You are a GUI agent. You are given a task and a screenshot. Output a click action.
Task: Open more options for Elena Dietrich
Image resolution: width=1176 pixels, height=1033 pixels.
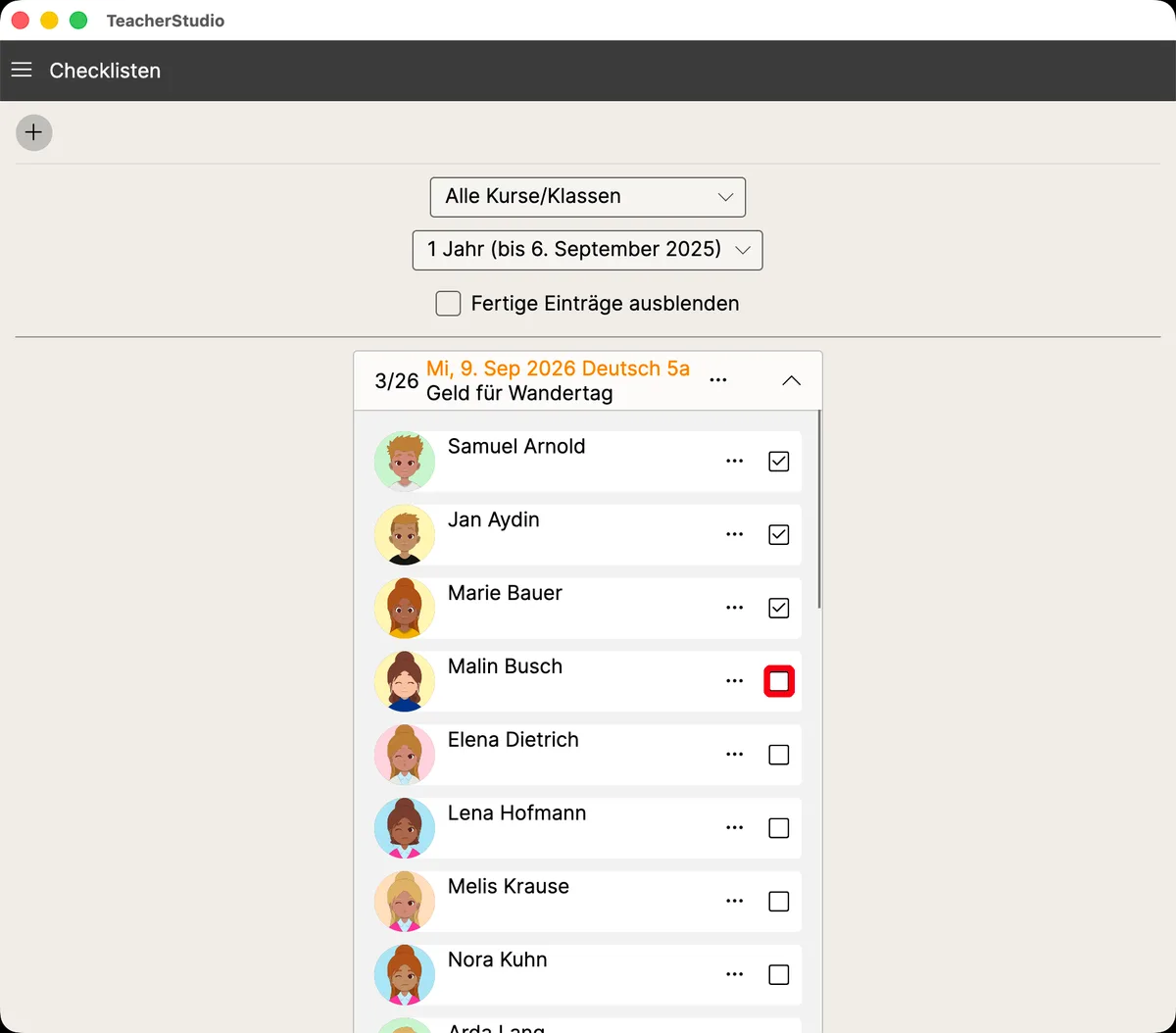[x=735, y=755]
